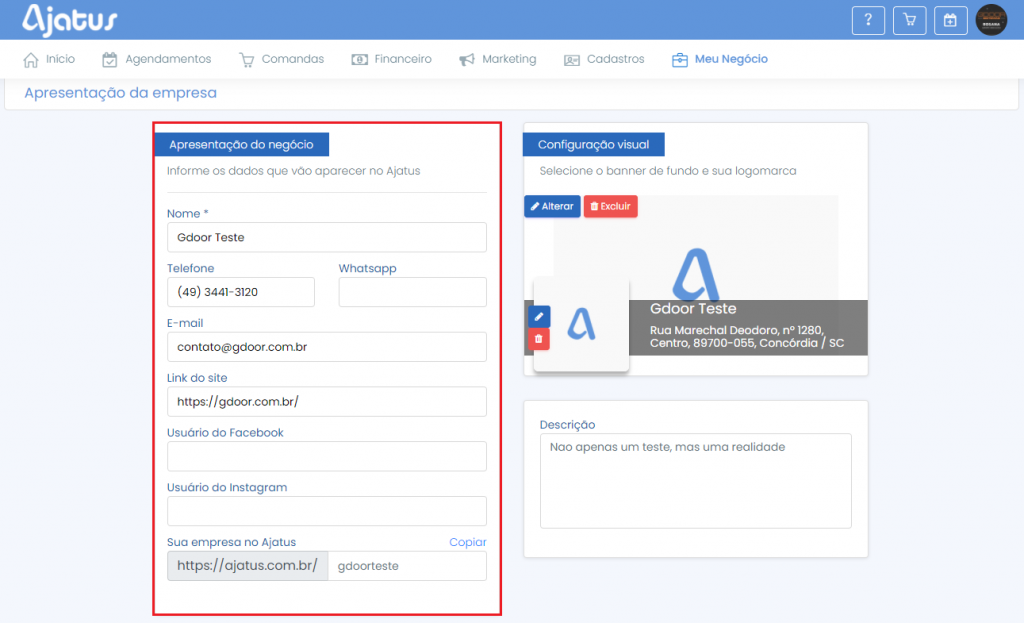Click the Apresentação do negócio header
Screen dimensions: 1024x623
[x=241, y=144]
